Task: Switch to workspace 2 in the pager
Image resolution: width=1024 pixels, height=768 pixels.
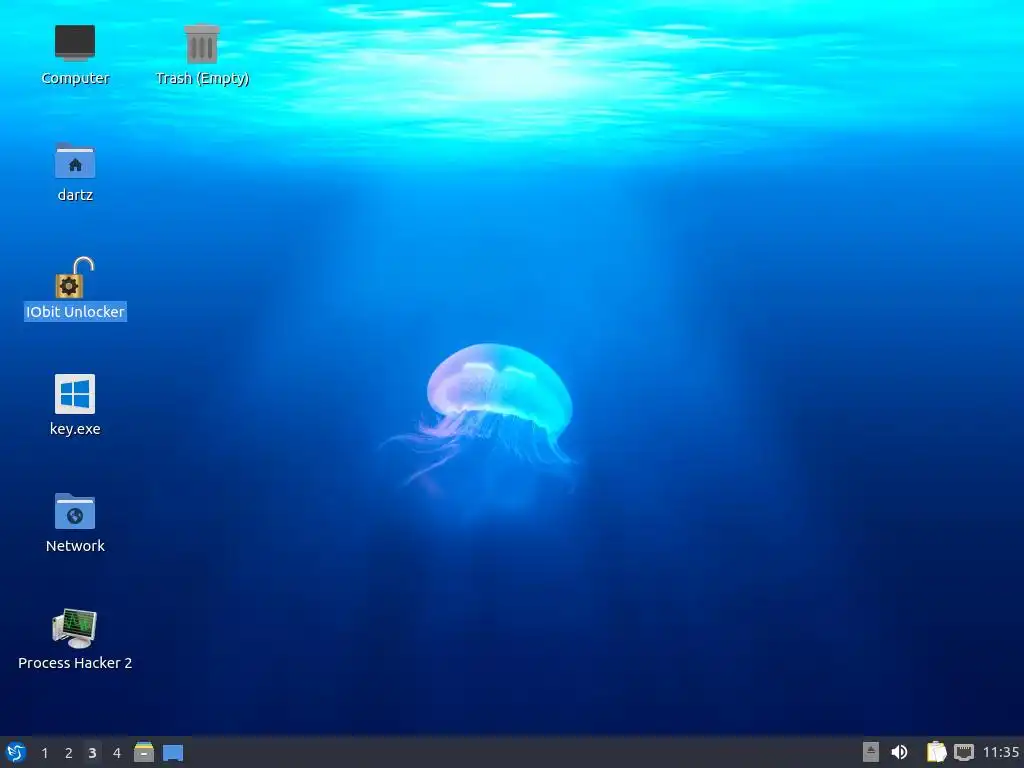Action: 68,753
